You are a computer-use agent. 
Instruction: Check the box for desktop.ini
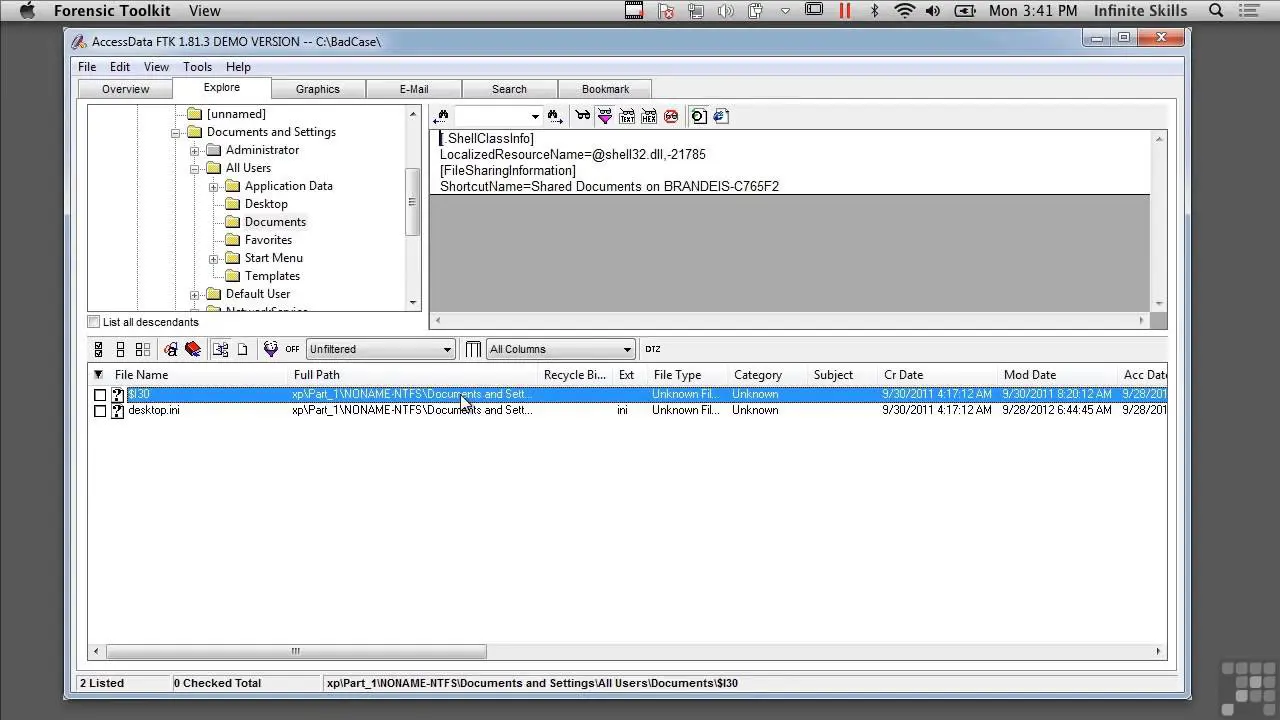coord(100,411)
